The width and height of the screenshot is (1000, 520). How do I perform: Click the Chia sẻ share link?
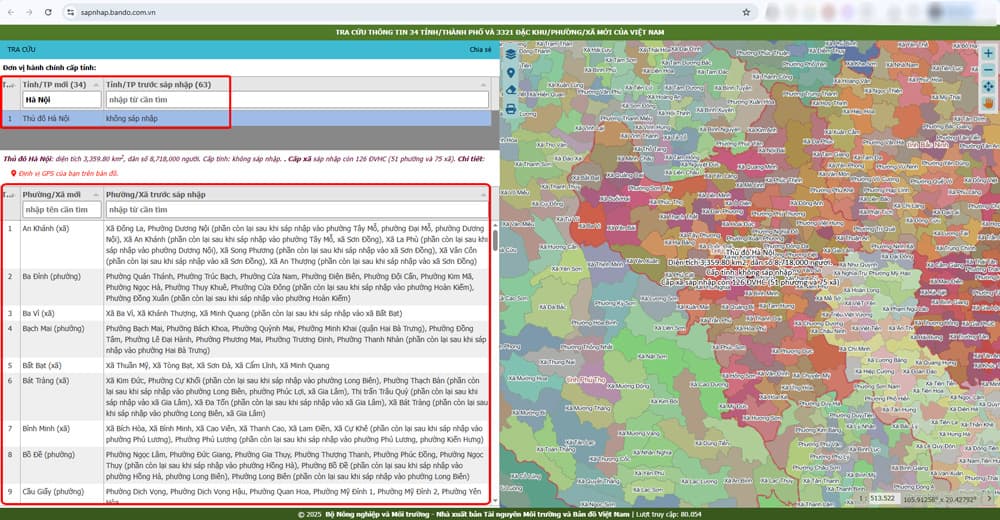[480, 48]
